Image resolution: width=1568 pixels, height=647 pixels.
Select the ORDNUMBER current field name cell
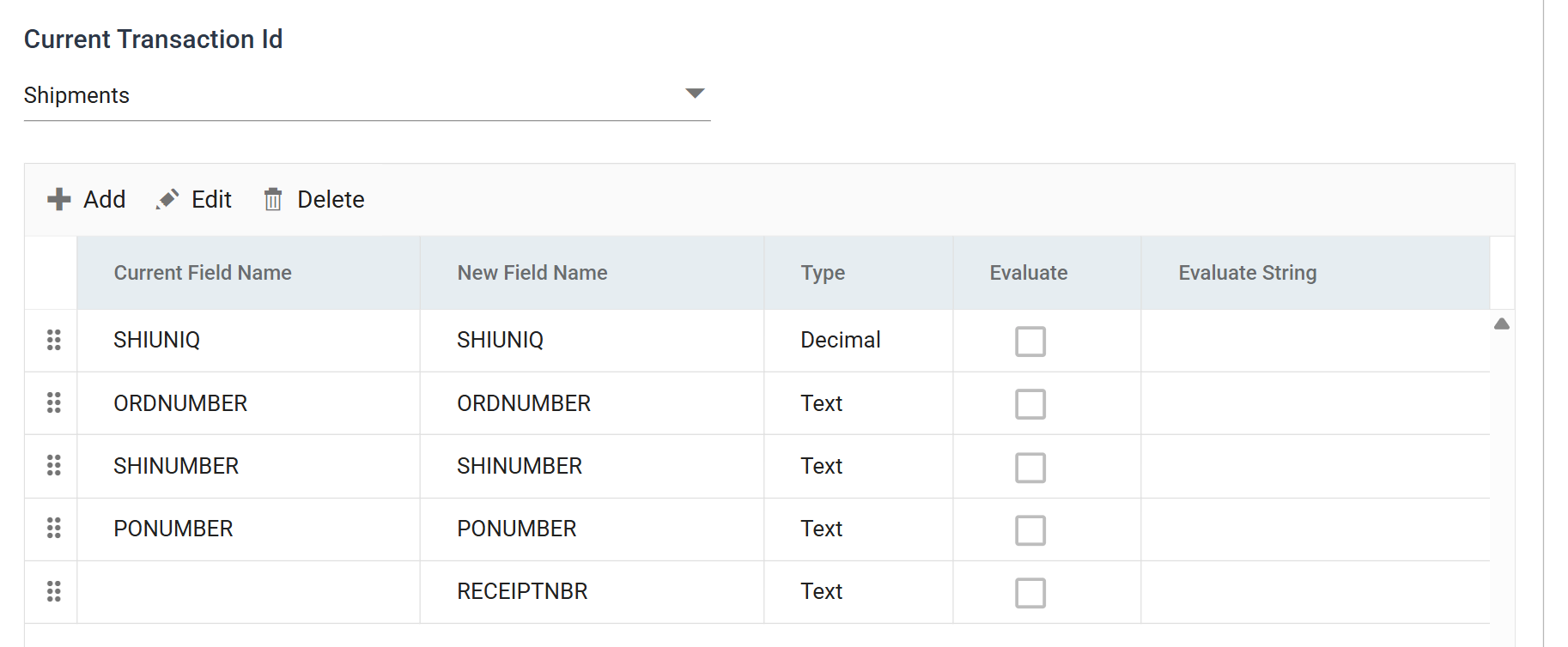click(x=249, y=403)
